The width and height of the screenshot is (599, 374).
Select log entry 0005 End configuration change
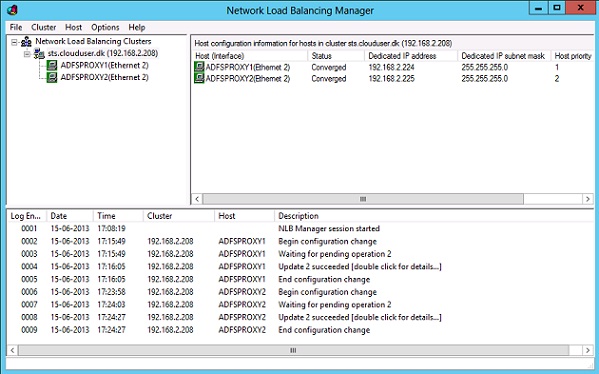[300, 279]
